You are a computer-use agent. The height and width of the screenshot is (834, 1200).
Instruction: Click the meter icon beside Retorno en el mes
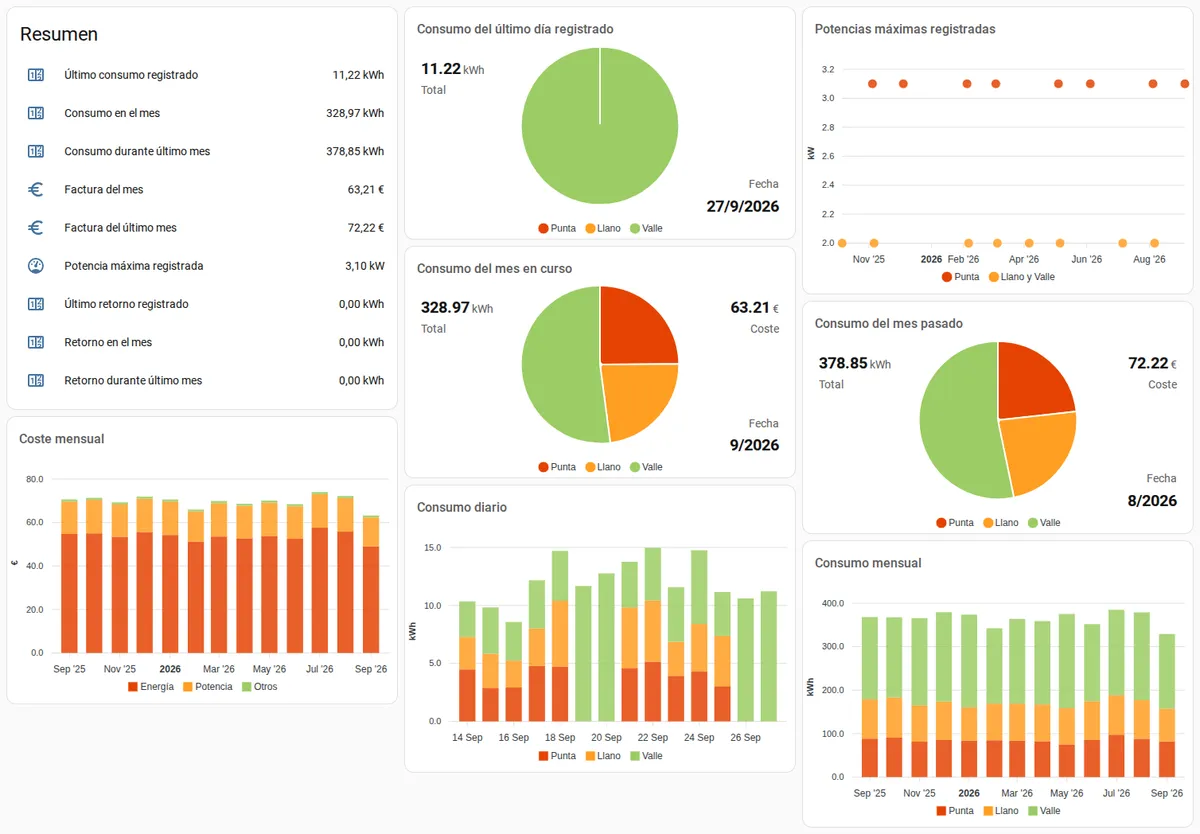36,342
